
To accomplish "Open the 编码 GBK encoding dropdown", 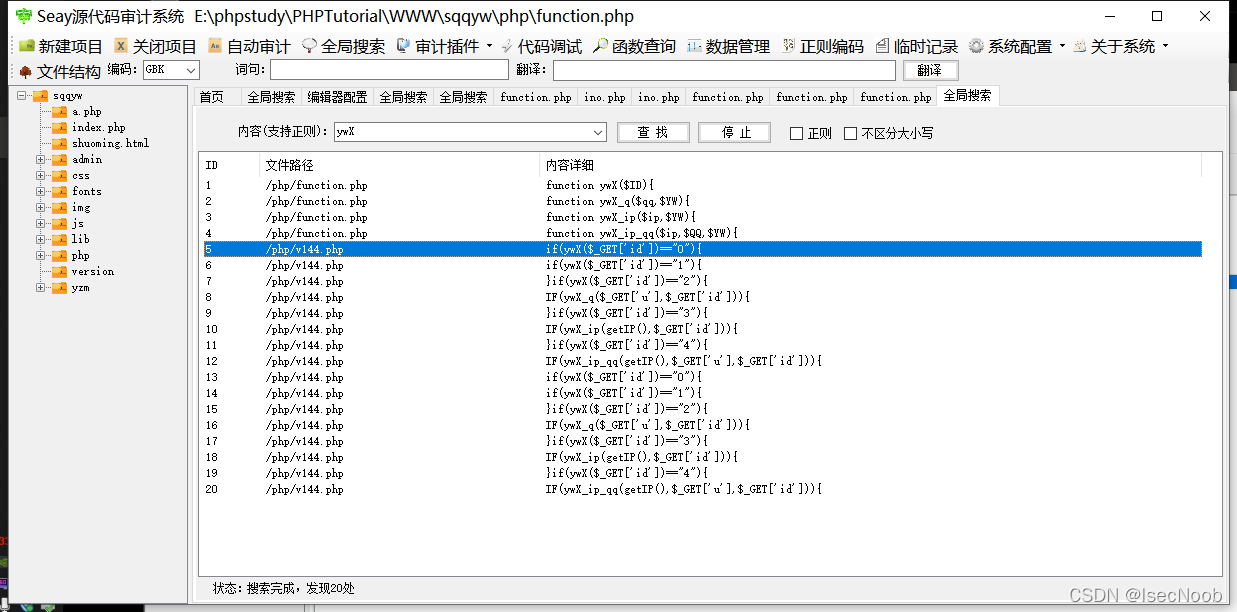I will 191,70.
